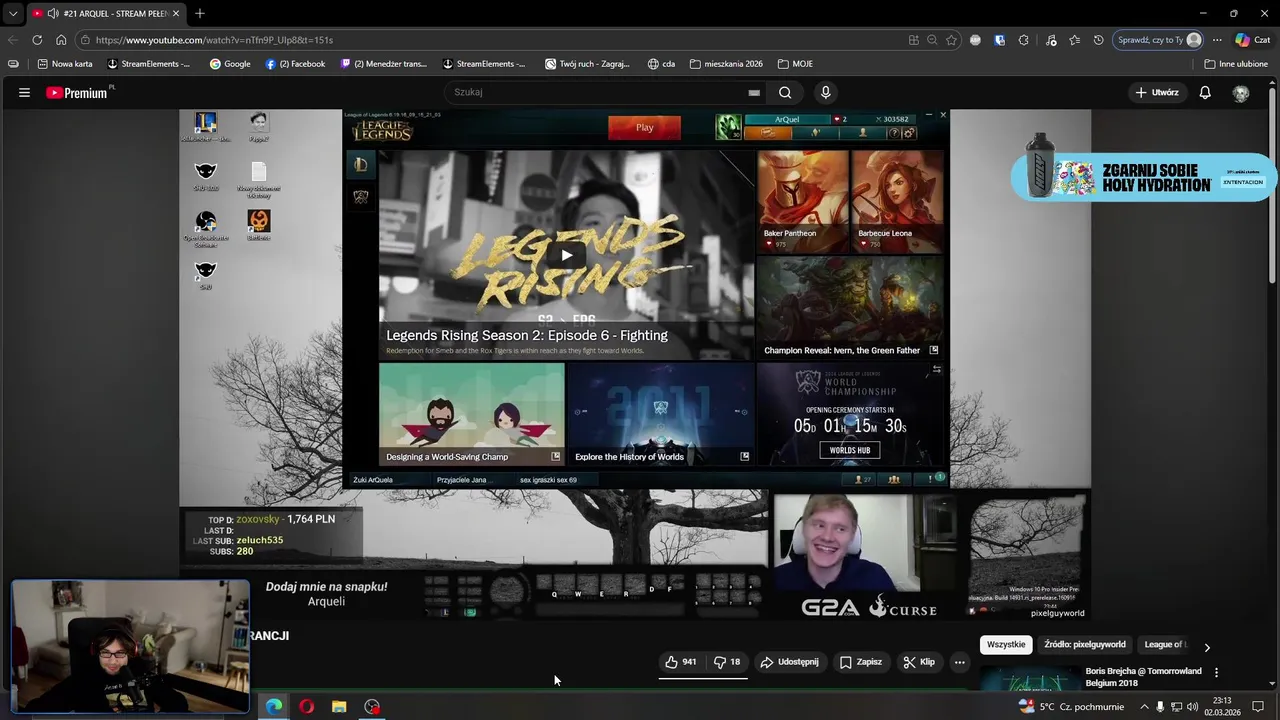1280x720 pixels.
Task: Click the play button on Legends Rising video
Action: click(x=566, y=255)
